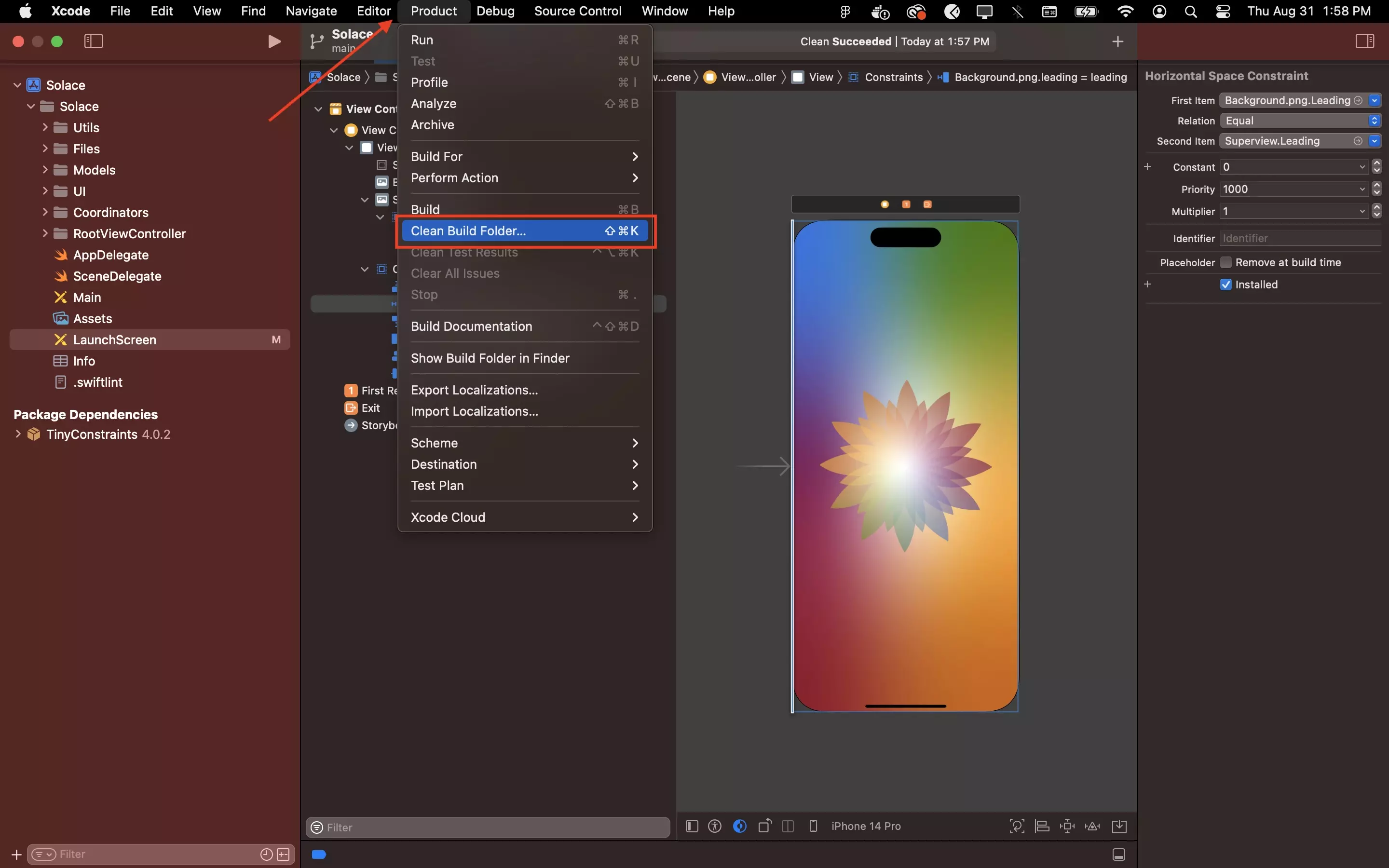
Task: Hide the document outline icon
Action: [692, 826]
